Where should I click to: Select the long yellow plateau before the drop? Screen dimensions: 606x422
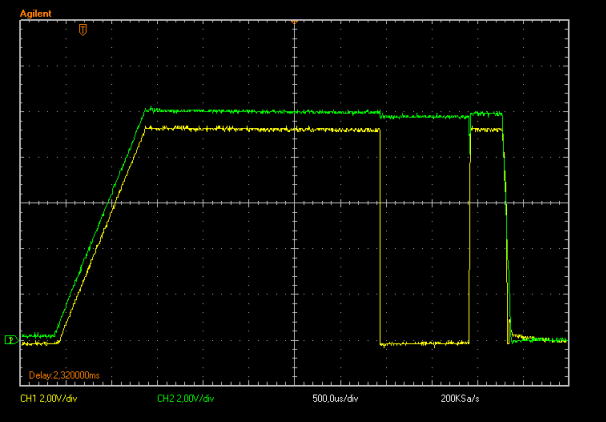tap(260, 129)
